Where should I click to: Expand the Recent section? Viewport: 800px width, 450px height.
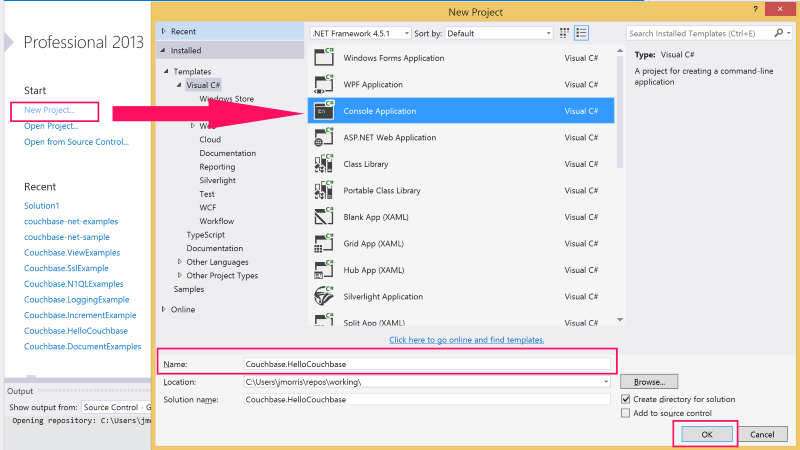[164, 31]
